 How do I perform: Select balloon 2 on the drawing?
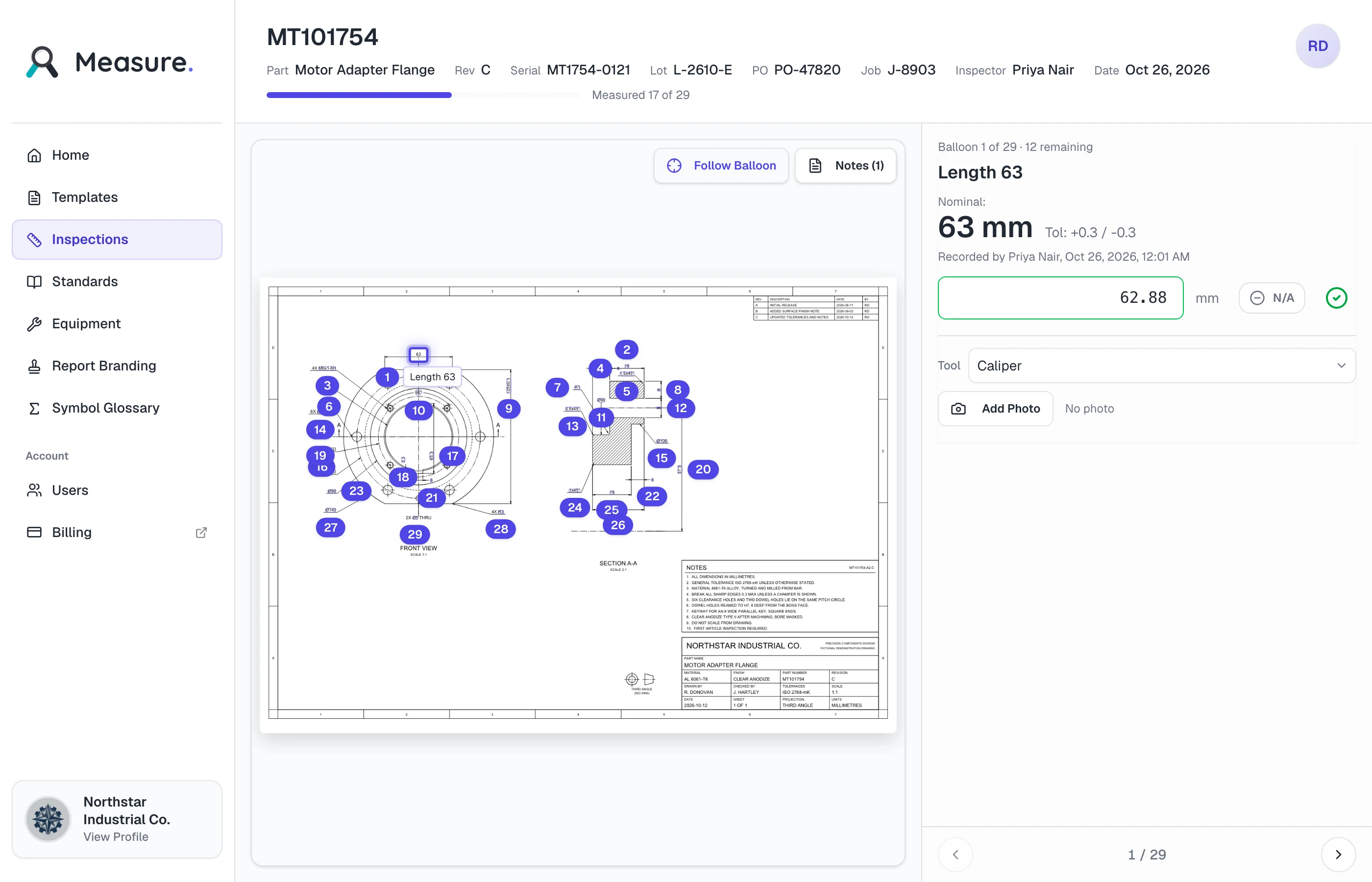[x=626, y=349]
